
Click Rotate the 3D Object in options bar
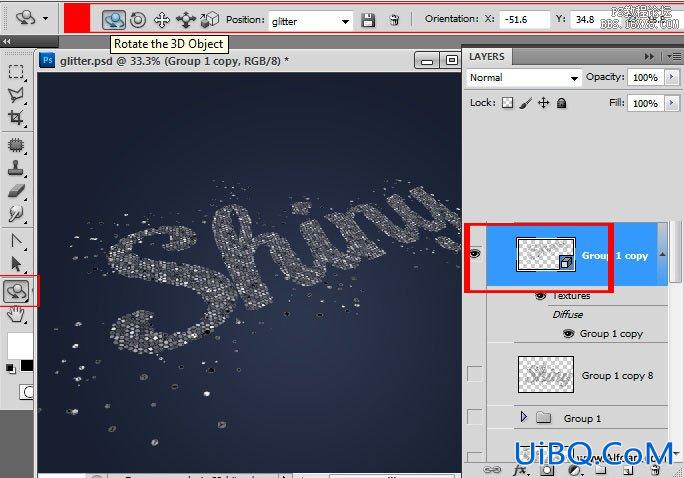(114, 20)
